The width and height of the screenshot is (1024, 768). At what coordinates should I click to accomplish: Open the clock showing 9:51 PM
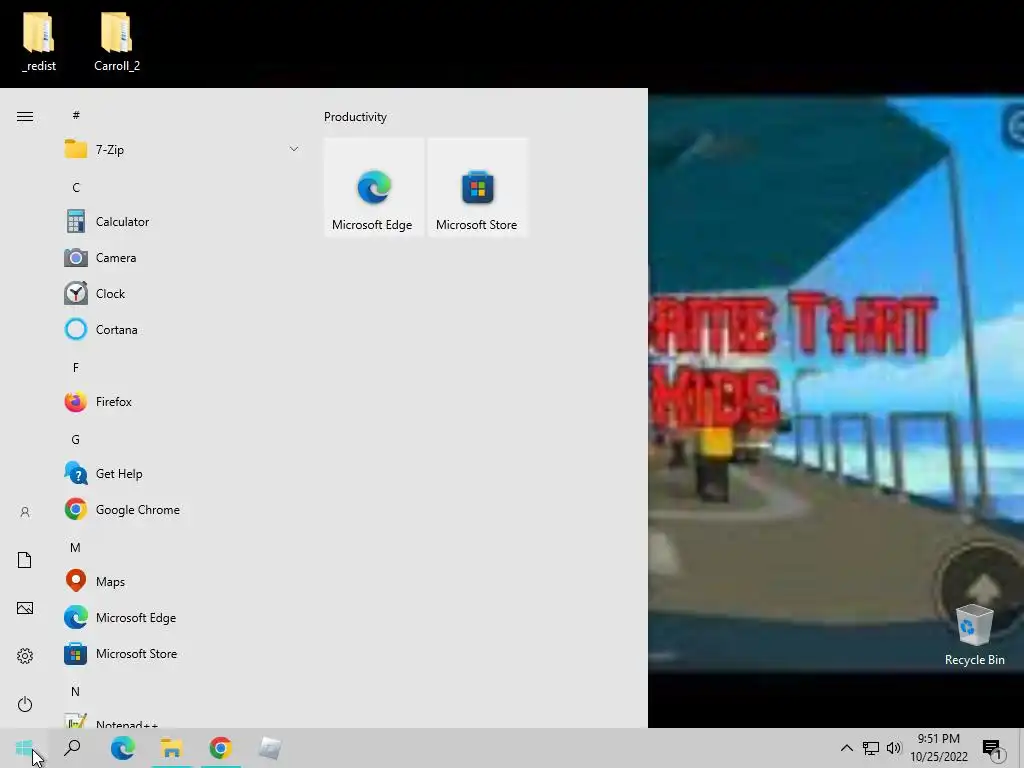pyautogui.click(x=939, y=748)
